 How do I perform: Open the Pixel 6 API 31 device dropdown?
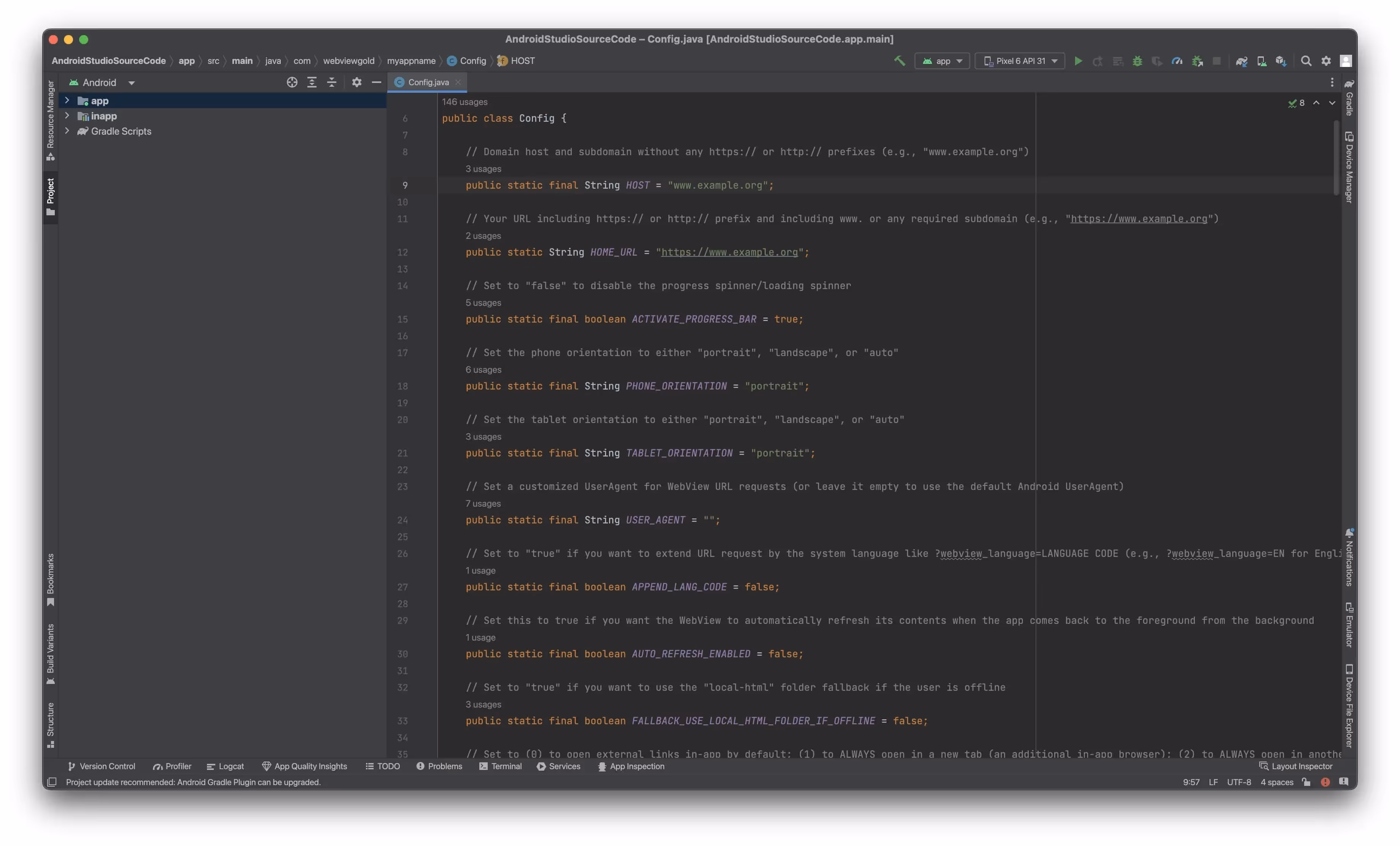(1020, 61)
